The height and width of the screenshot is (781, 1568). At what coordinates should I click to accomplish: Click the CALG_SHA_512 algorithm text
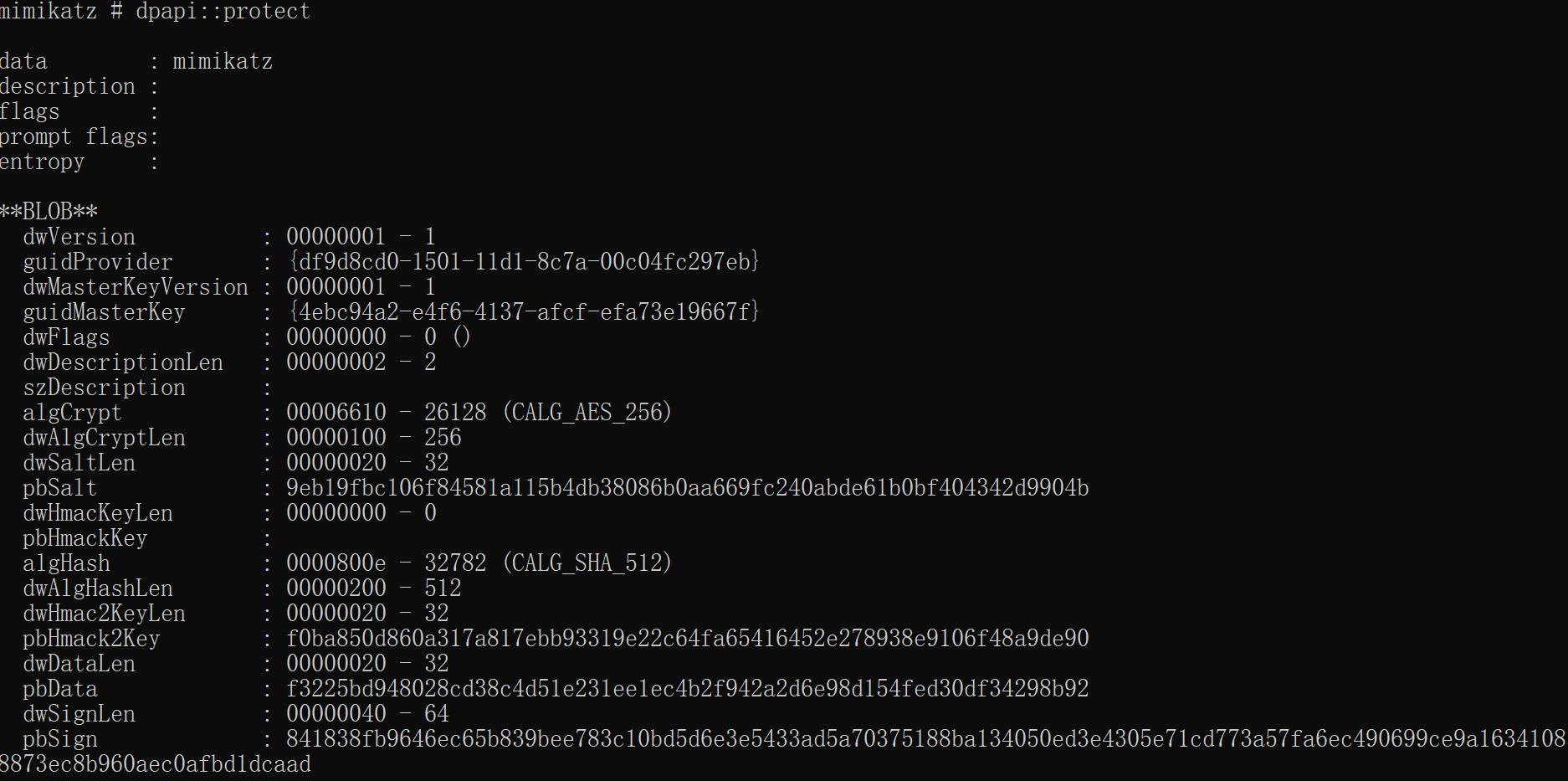tap(587, 563)
